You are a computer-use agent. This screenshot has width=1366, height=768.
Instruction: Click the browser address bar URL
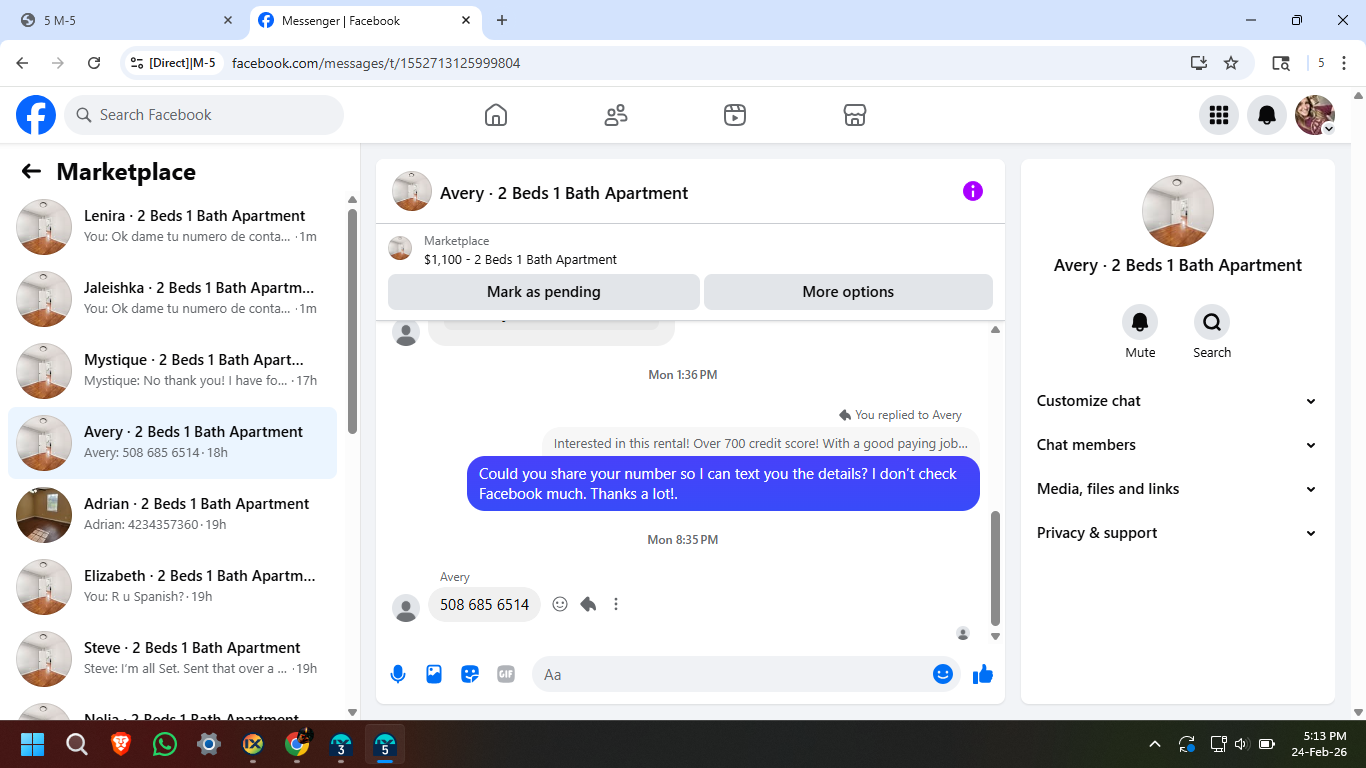tap(376, 63)
